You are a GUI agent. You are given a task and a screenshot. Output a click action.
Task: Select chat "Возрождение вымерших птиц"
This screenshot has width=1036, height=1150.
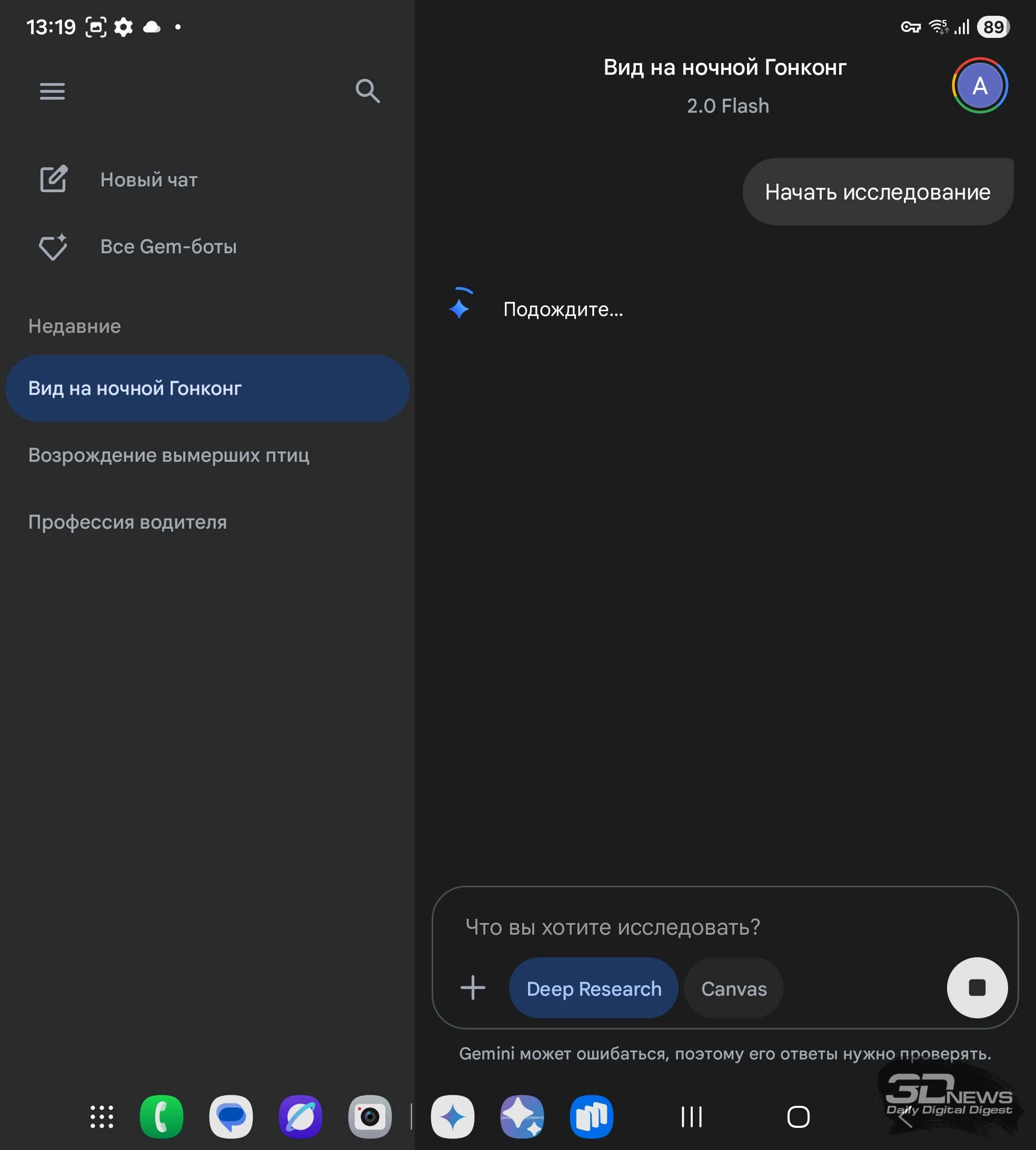pyautogui.click(x=169, y=455)
